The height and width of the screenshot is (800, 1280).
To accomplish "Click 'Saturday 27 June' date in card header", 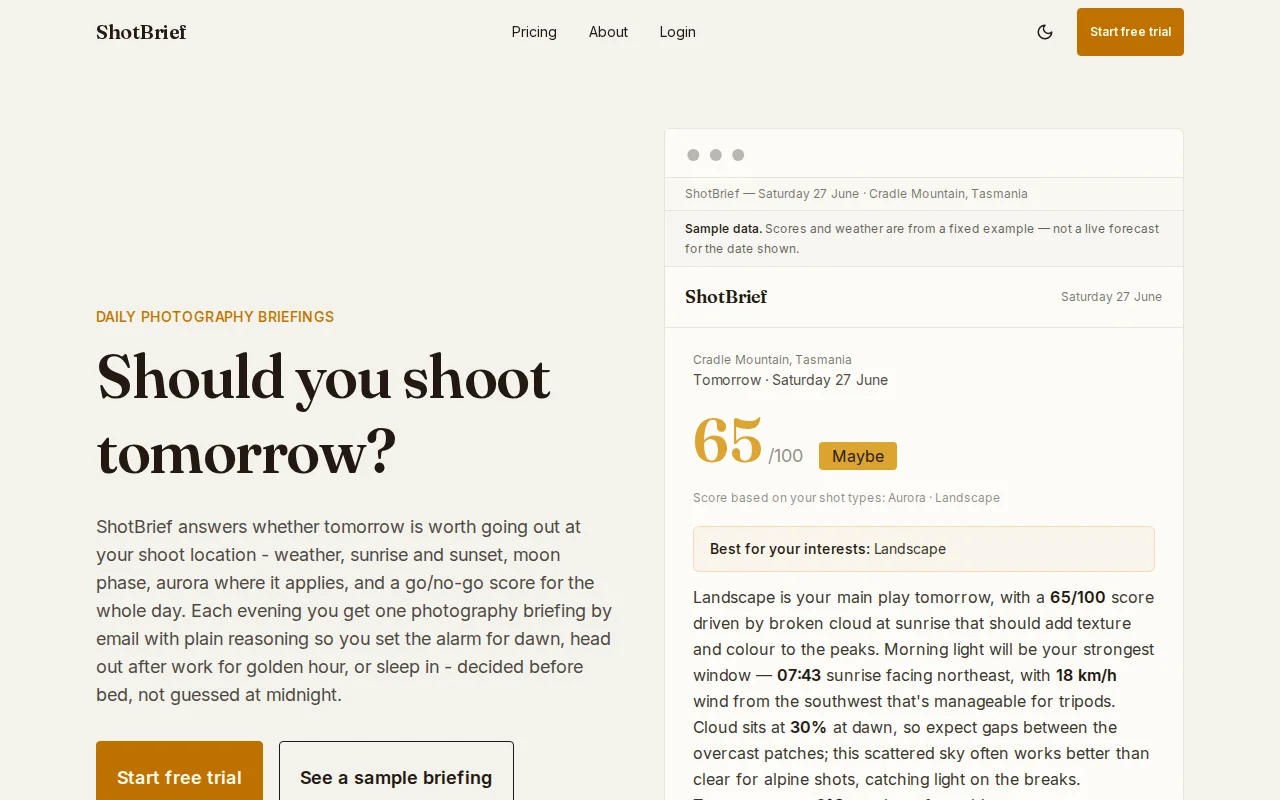I will [1111, 297].
